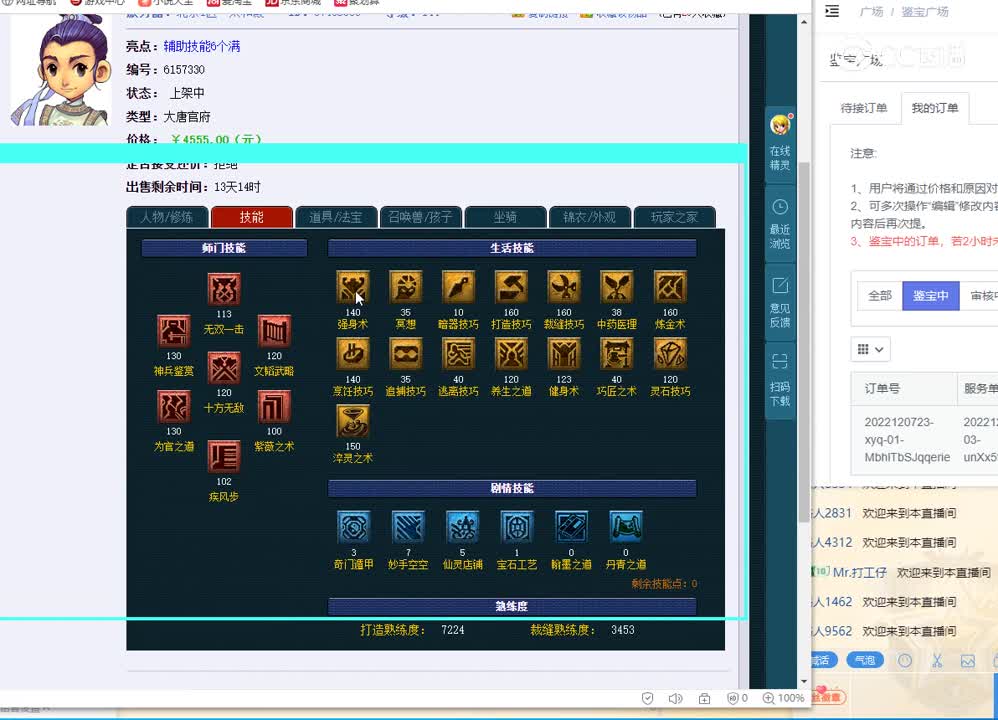Click the 打造技巧 skill icon
This screenshot has width=998, height=720.
tap(511, 286)
